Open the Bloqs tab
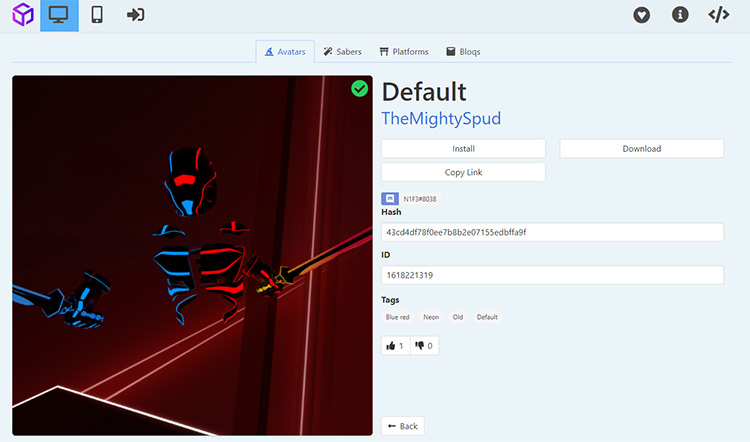 pos(463,52)
